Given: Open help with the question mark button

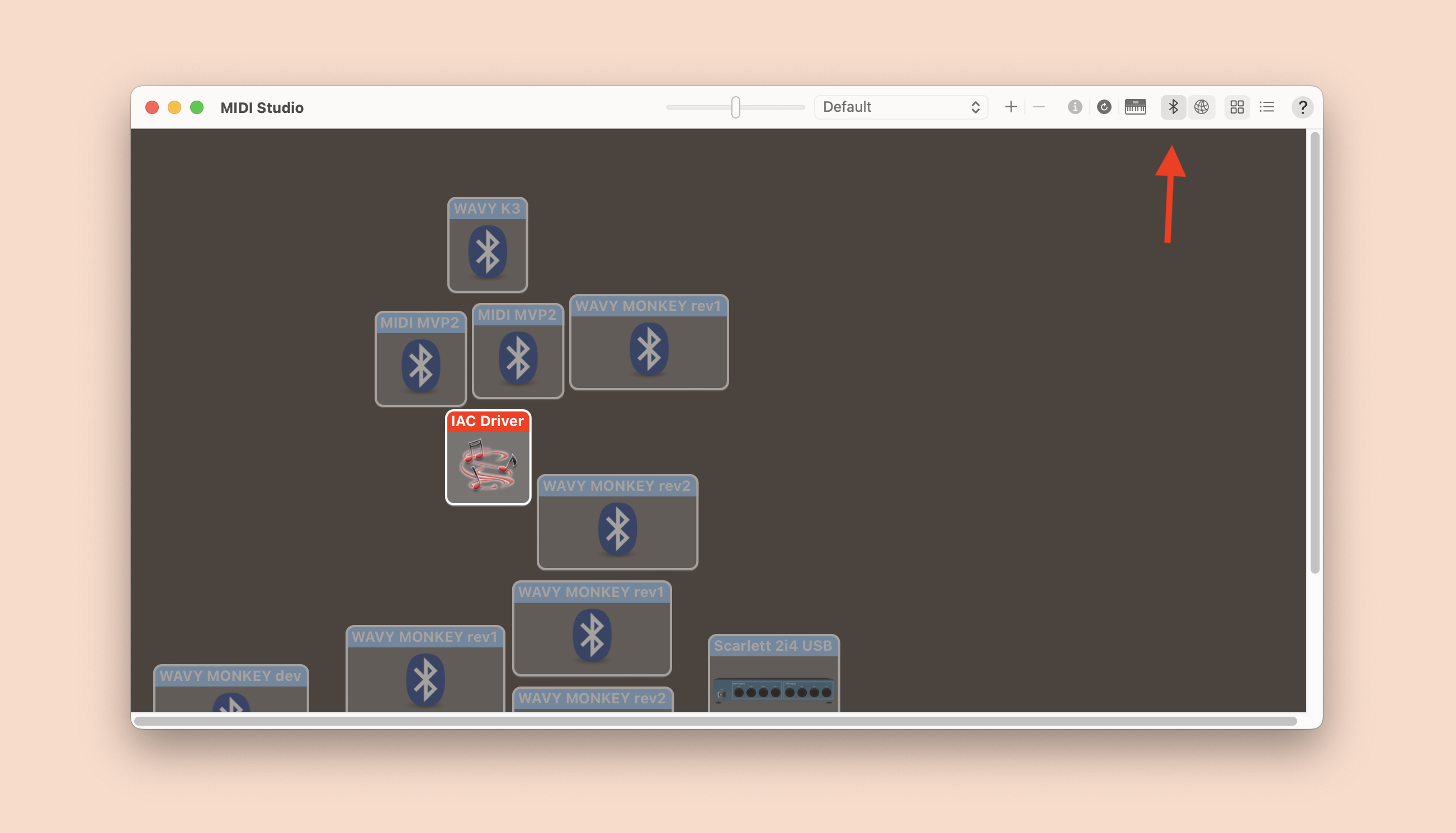Looking at the screenshot, I should tap(1302, 107).
